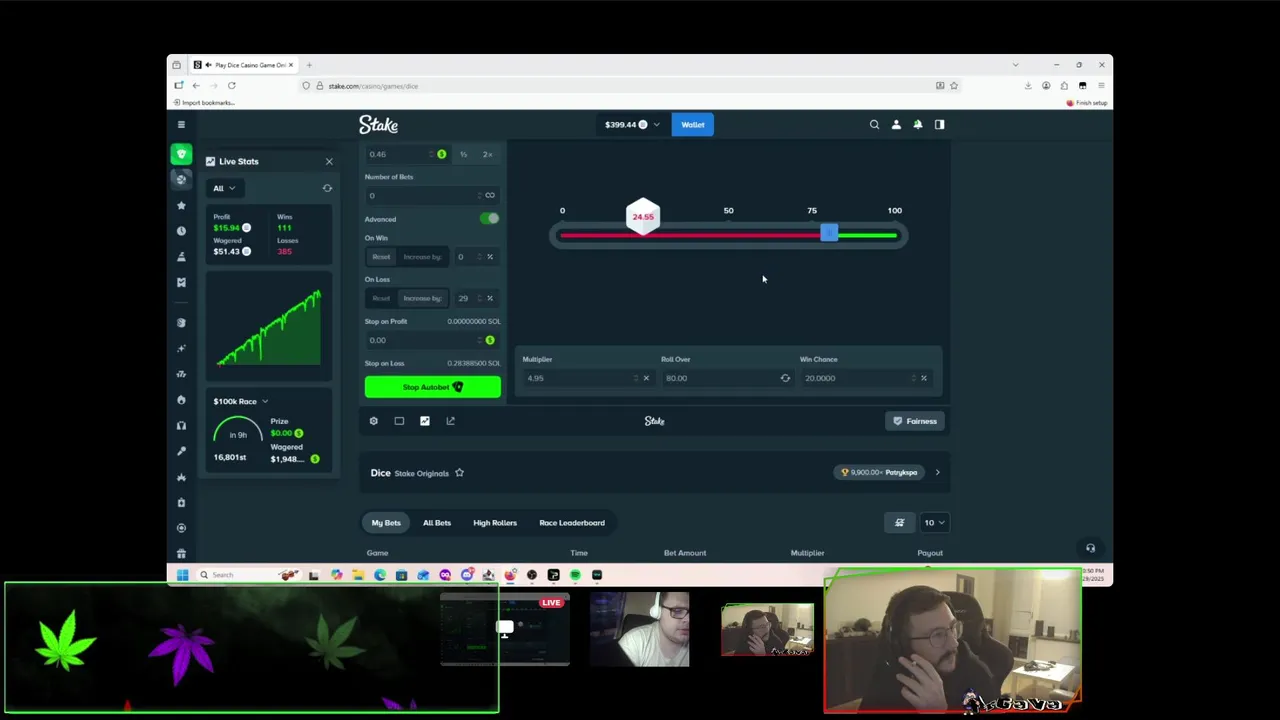Open the sparkle New Releases sidebar icon
The image size is (1280, 720).
tap(181, 348)
